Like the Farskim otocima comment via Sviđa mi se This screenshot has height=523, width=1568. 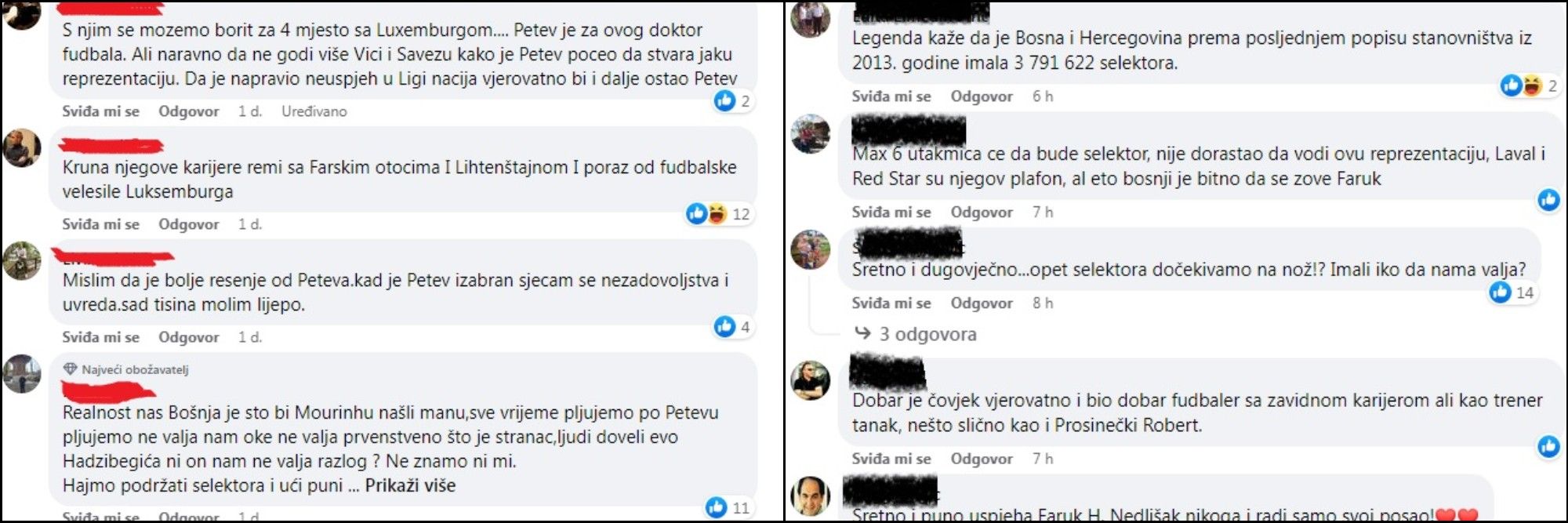coord(100,224)
